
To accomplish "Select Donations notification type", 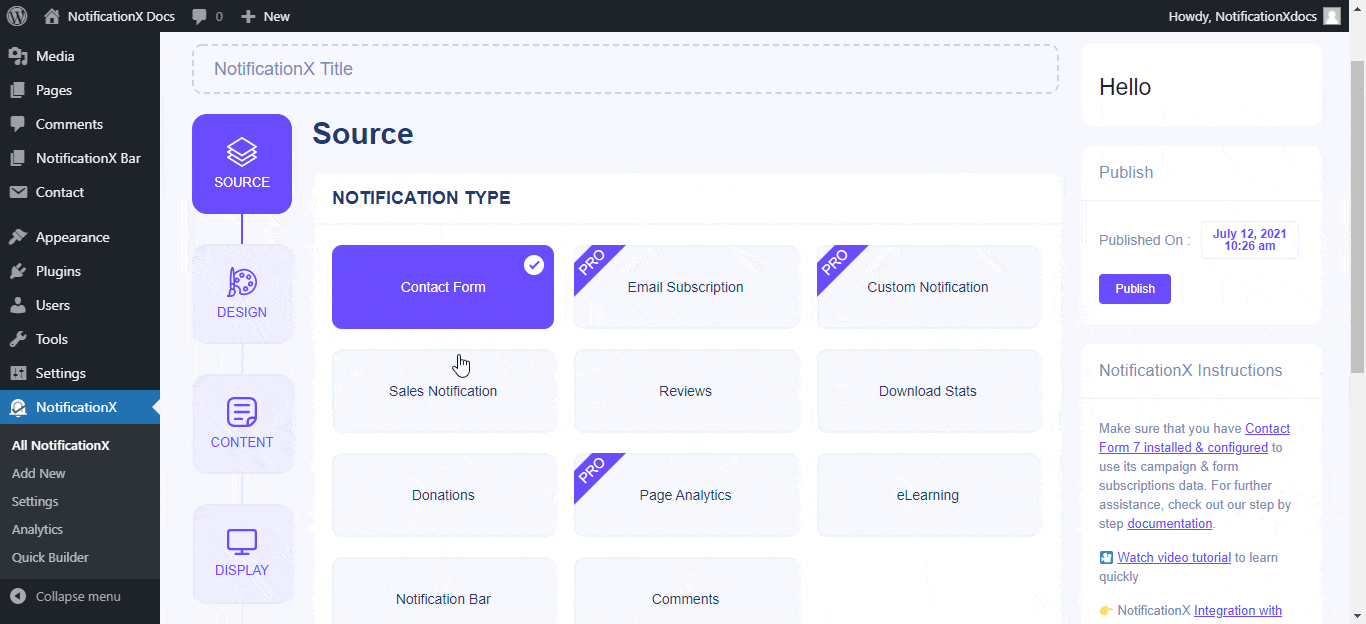I will [x=443, y=495].
